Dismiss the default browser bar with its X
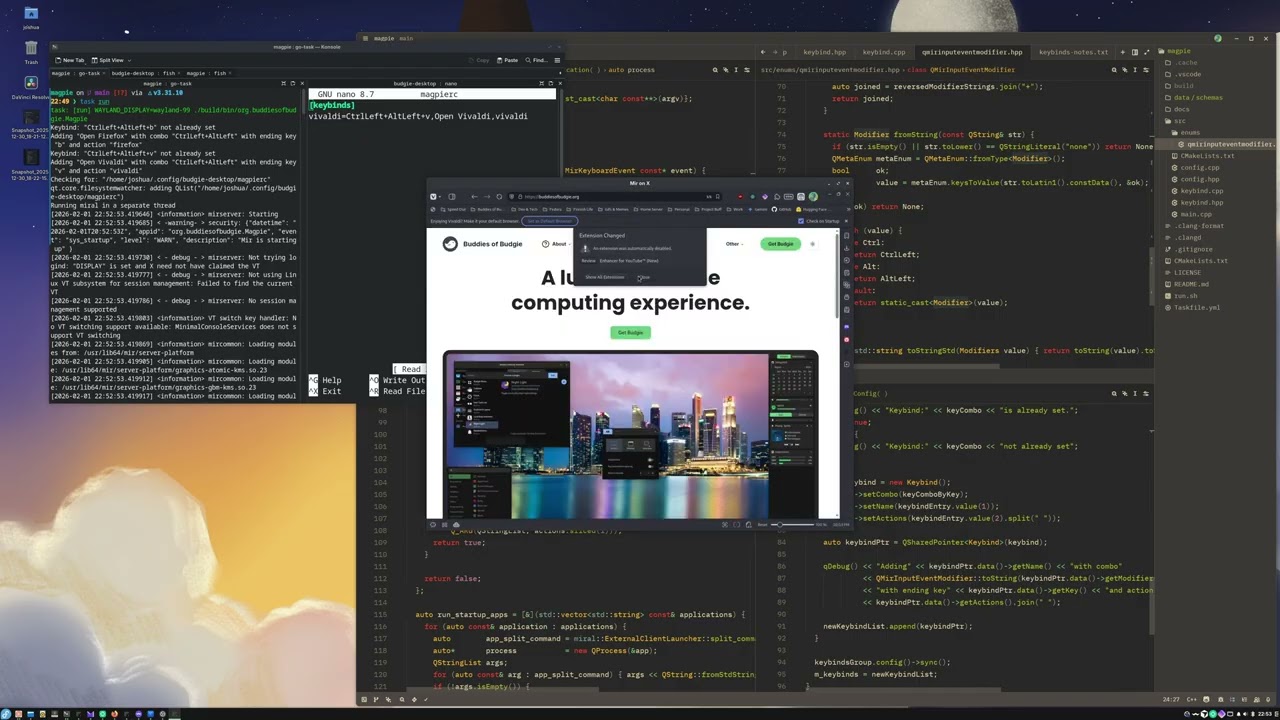 pyautogui.click(x=846, y=221)
